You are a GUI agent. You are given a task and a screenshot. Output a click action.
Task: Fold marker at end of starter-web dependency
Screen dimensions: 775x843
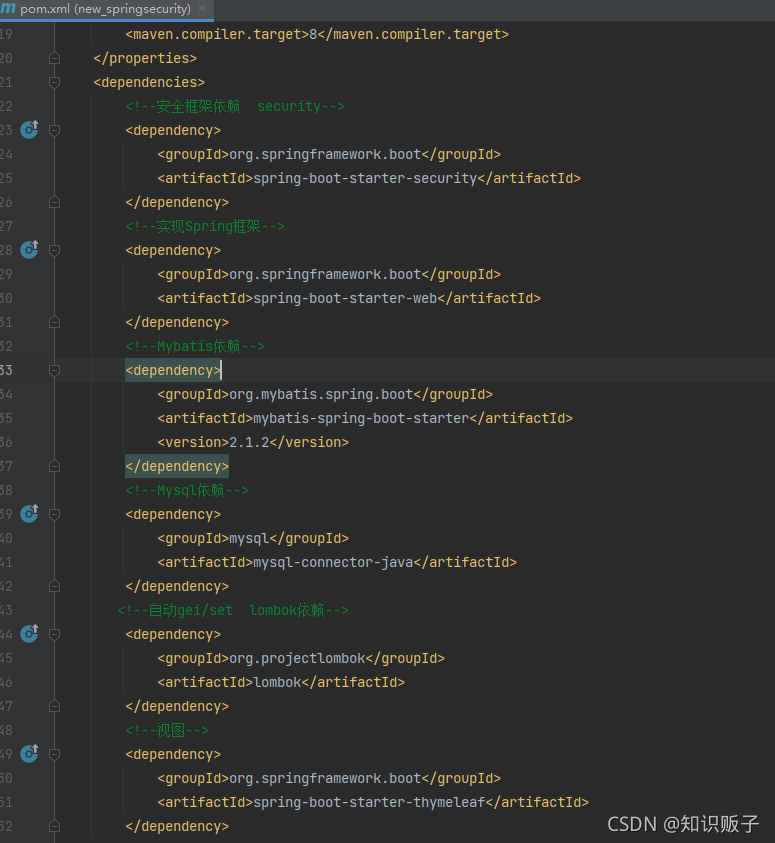point(54,322)
